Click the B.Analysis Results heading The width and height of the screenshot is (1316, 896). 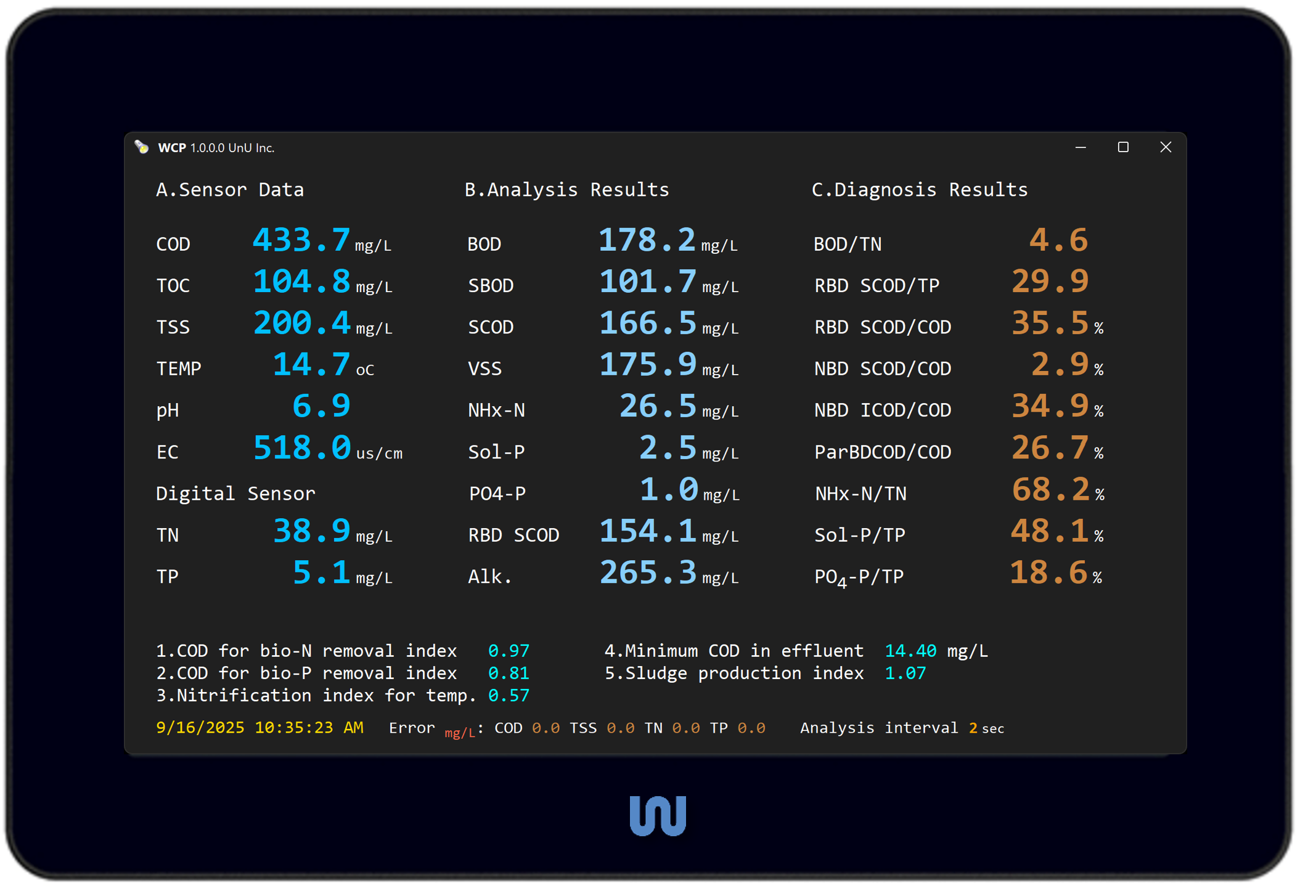coord(566,190)
